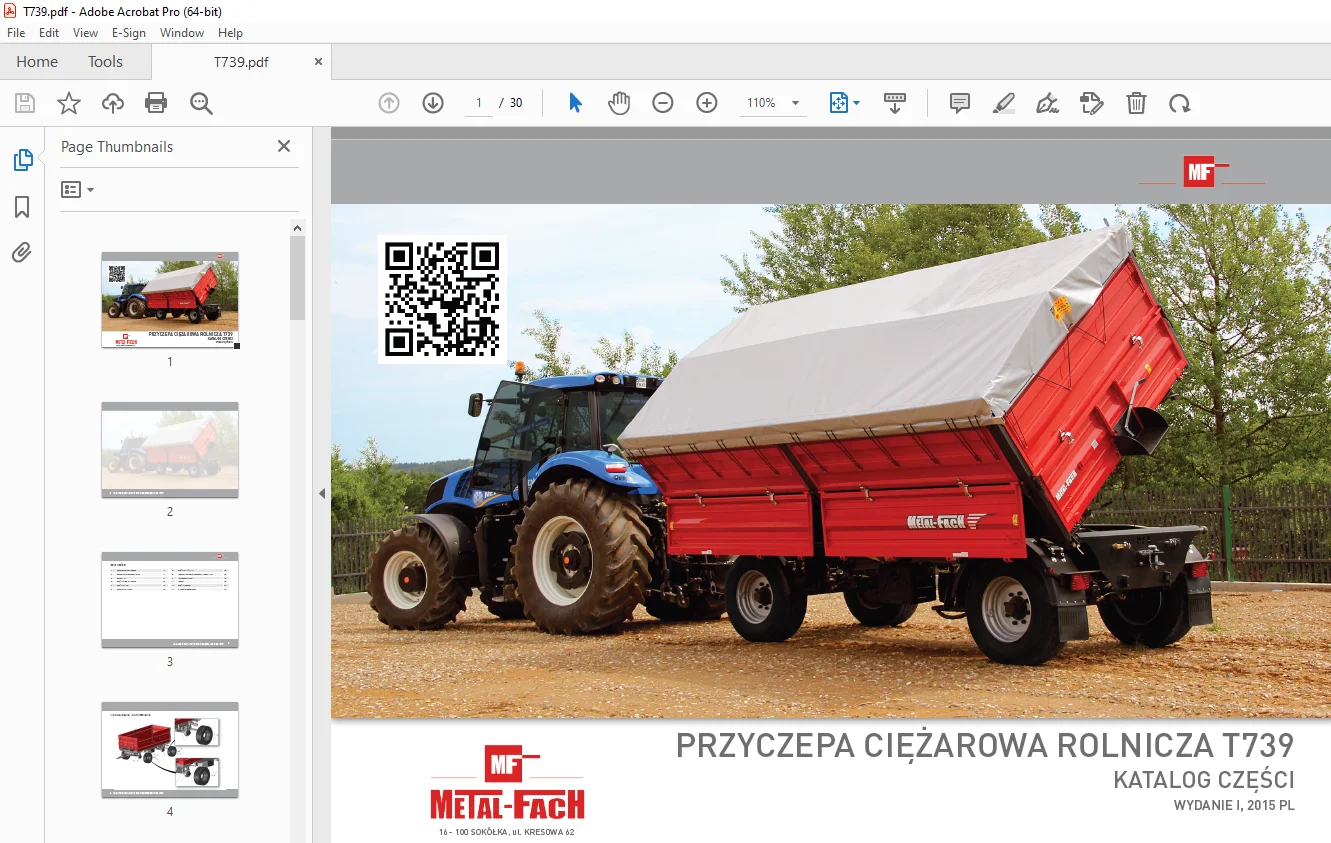The height and width of the screenshot is (843, 1331).
Task: Click the Edit PDF toolbar icon
Action: (x=1092, y=103)
